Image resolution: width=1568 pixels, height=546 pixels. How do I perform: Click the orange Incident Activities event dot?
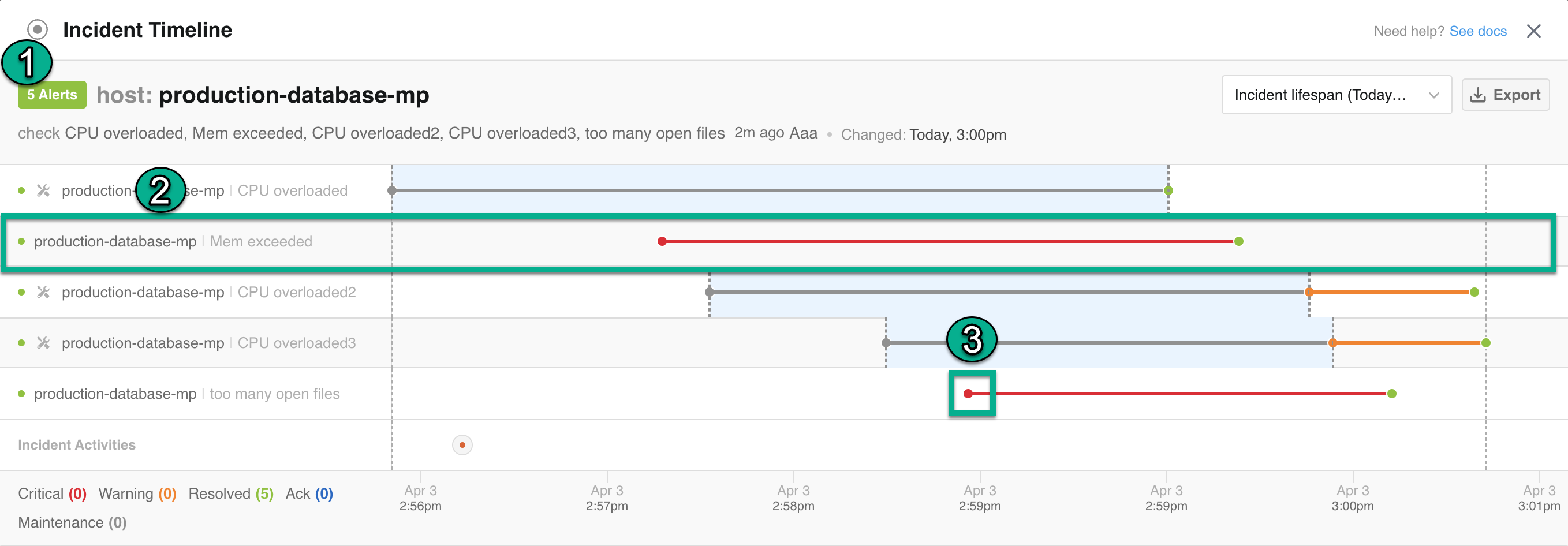coord(462,445)
